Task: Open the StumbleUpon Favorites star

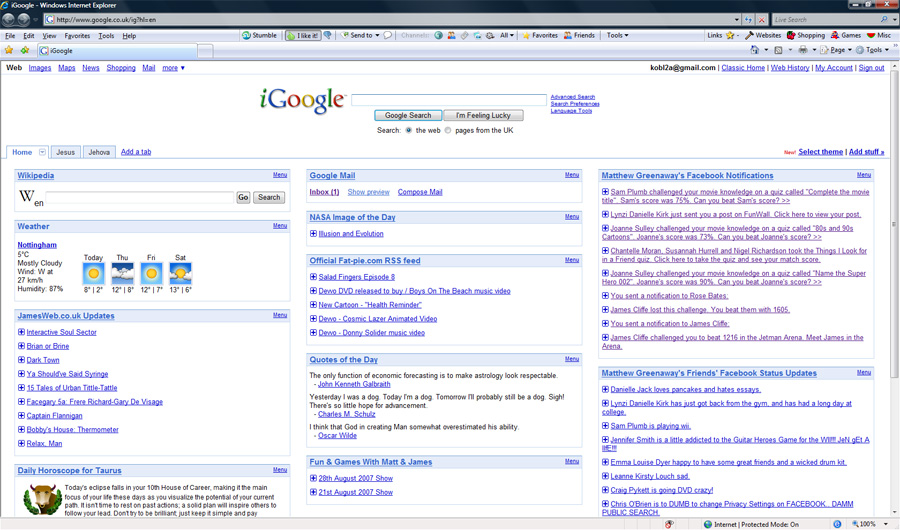Action: point(526,35)
